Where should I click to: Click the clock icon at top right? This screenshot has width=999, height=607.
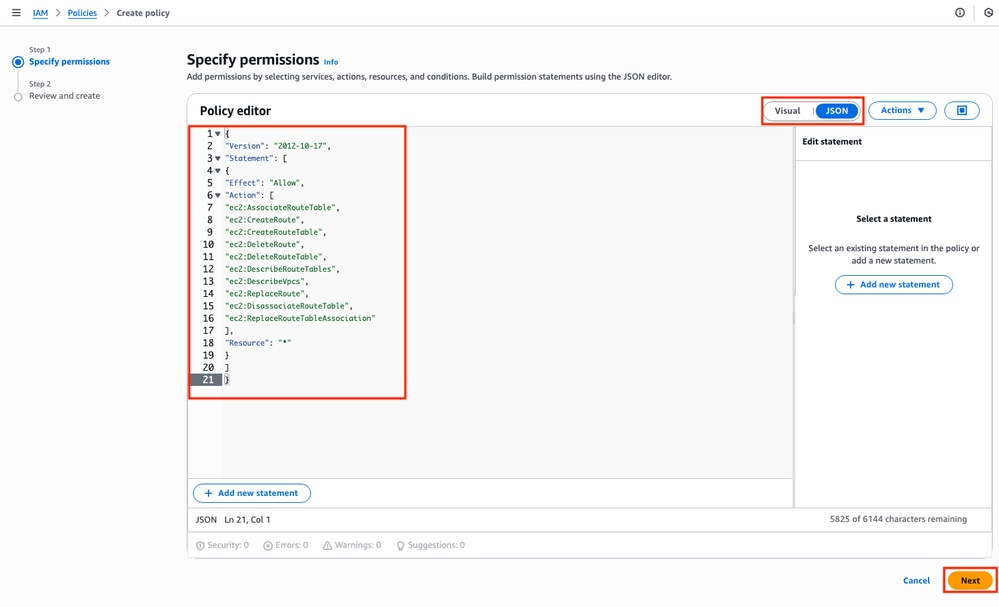click(988, 13)
